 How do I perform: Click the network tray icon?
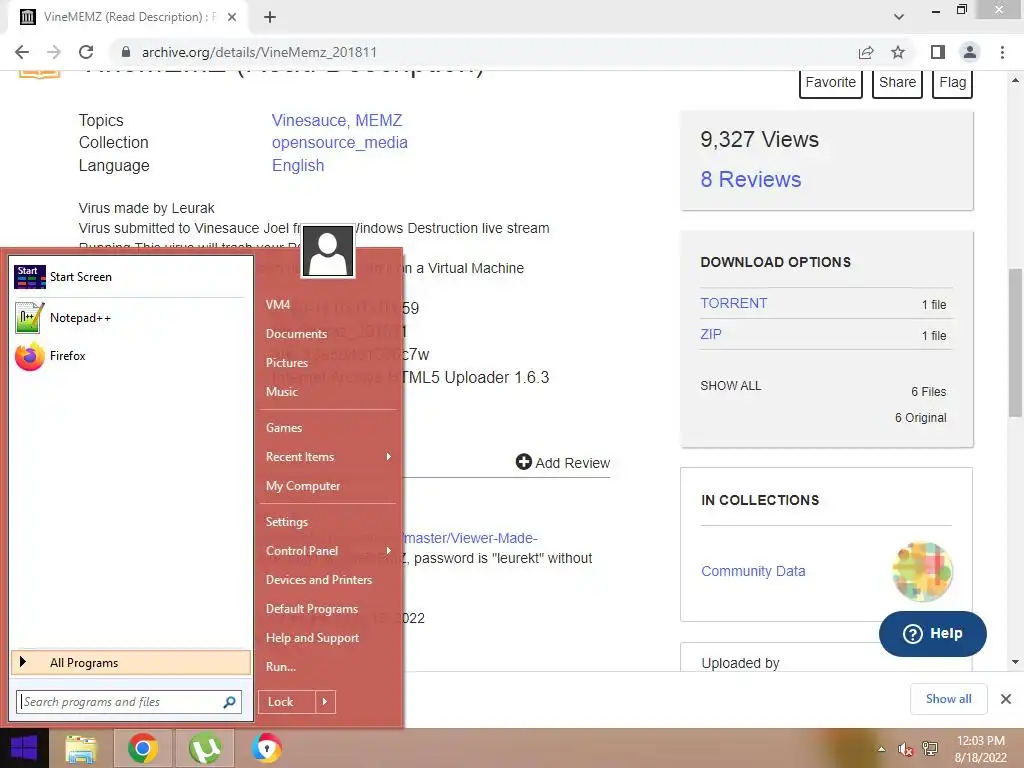pyautogui.click(x=930, y=749)
